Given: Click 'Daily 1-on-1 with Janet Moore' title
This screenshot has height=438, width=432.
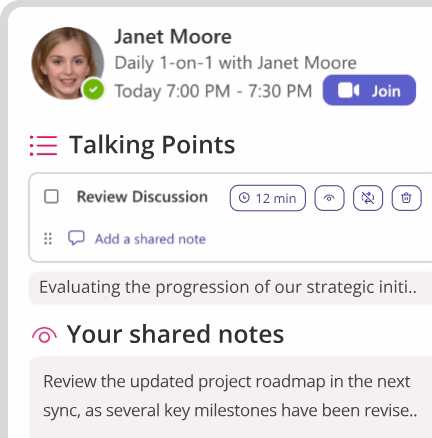Looking at the screenshot, I should pos(236,63).
